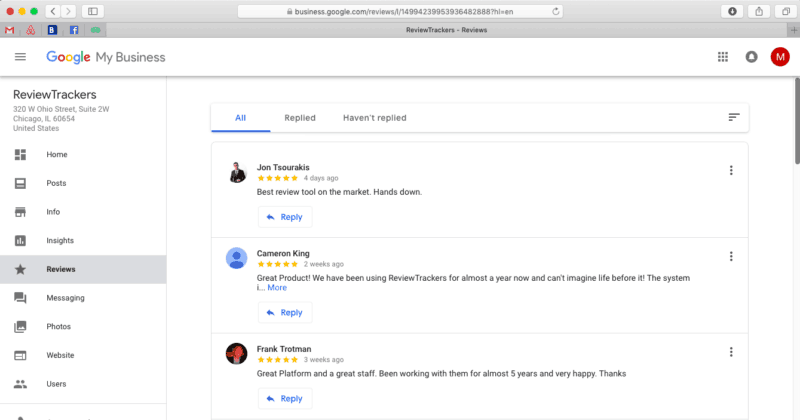
Task: Click the ReviewTrackers business name
Action: point(55,94)
